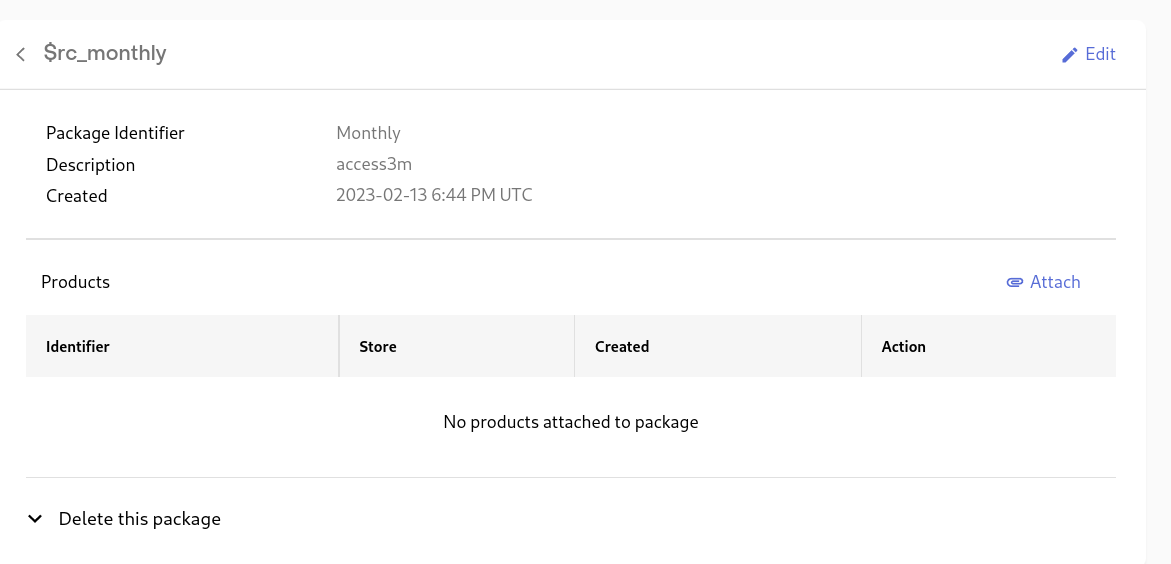Click the $rc_monthly page title
The image size is (1171, 564).
click(105, 53)
